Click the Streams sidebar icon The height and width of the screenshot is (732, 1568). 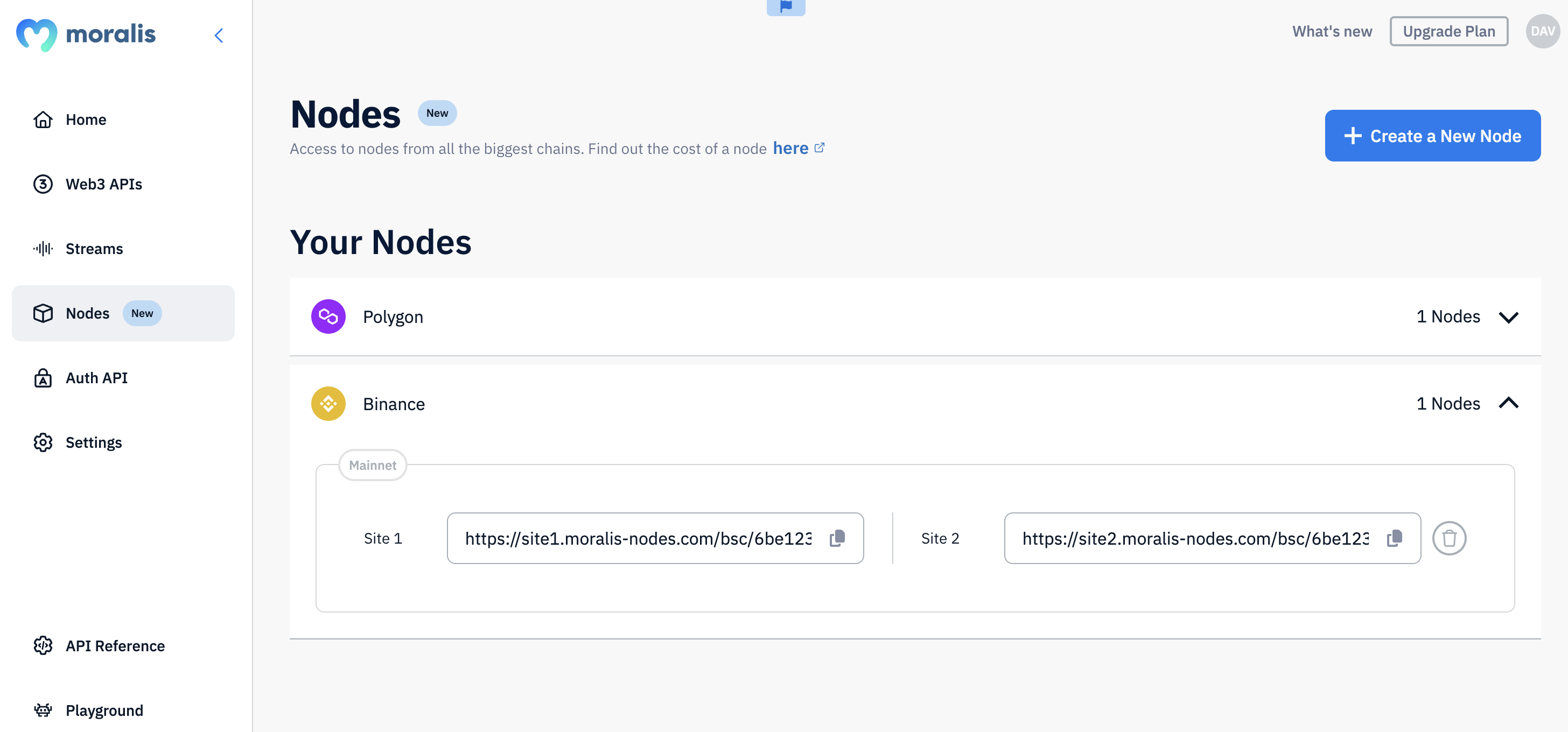click(x=42, y=248)
